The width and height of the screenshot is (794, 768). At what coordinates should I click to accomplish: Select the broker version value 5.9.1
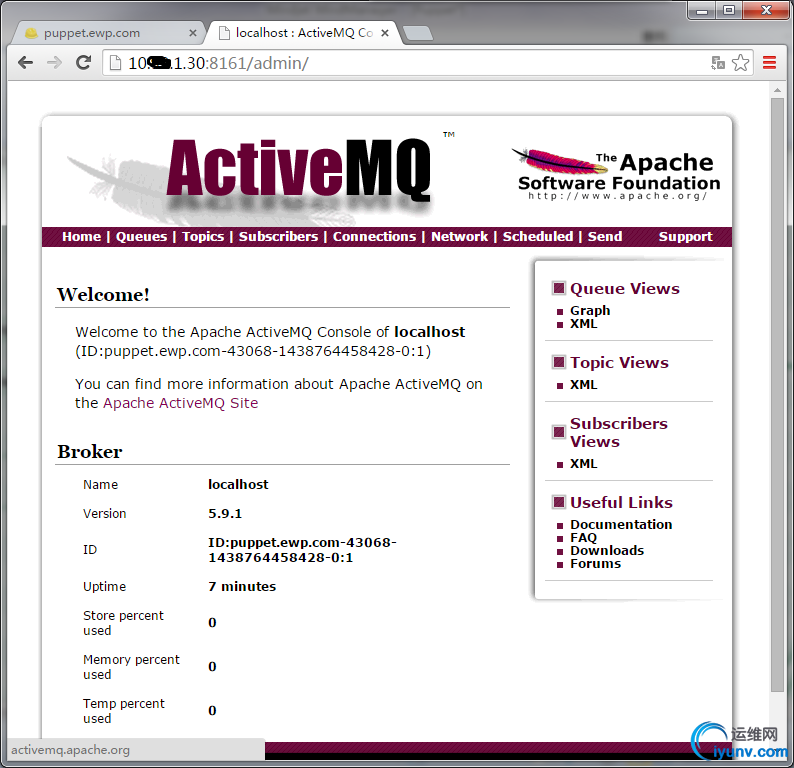pos(225,513)
